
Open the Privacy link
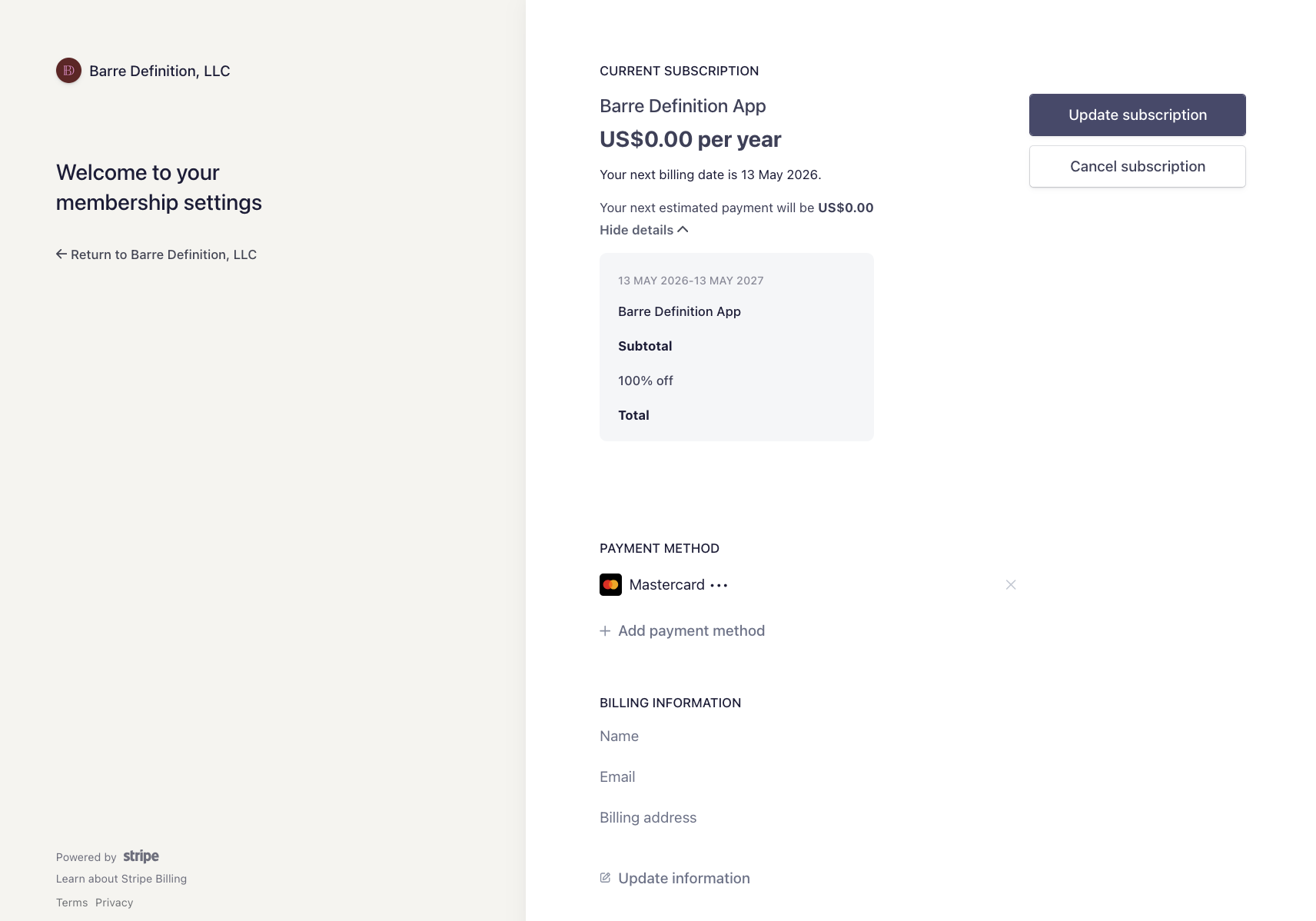[114, 903]
